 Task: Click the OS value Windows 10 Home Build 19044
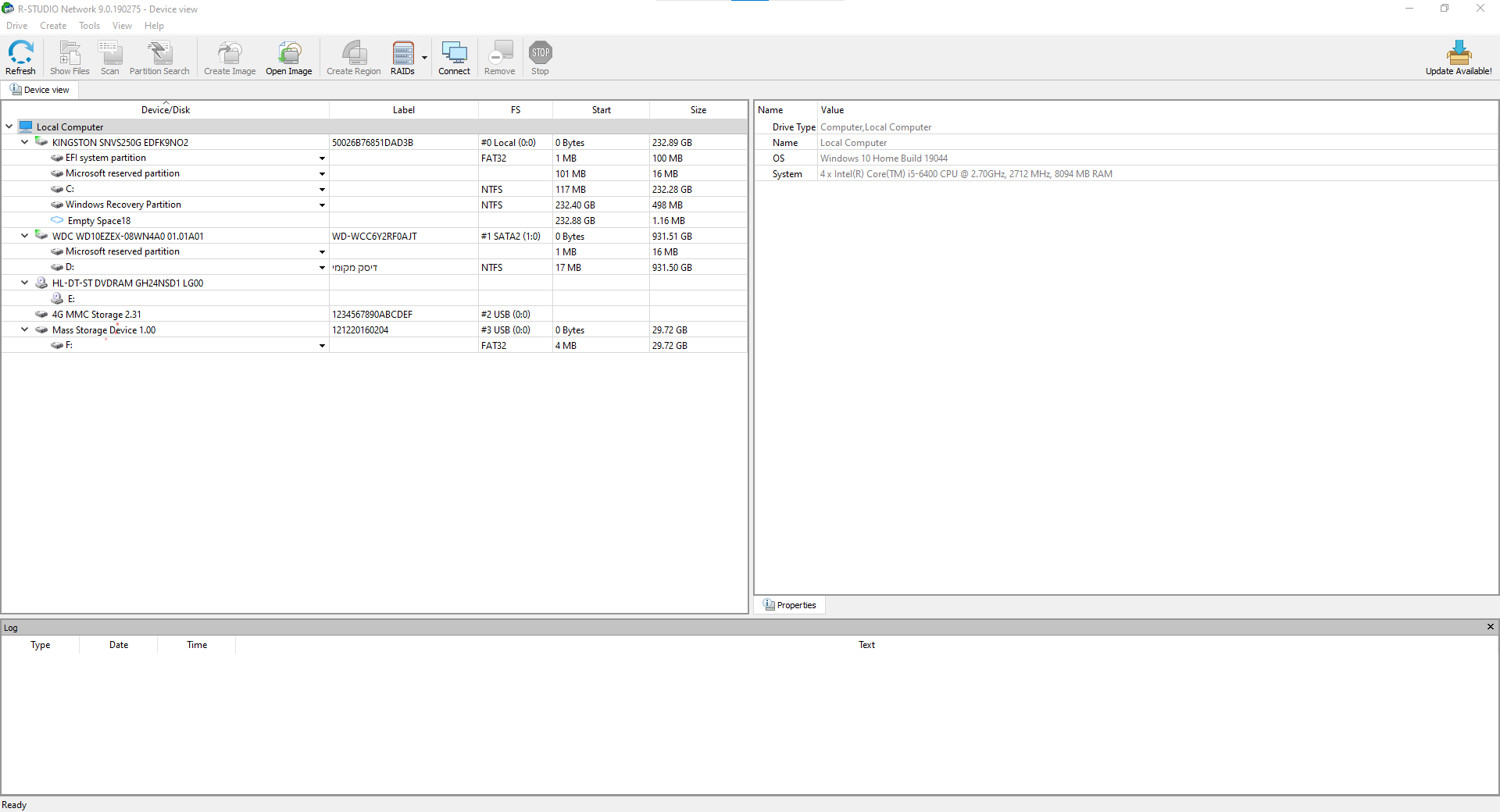click(x=884, y=158)
